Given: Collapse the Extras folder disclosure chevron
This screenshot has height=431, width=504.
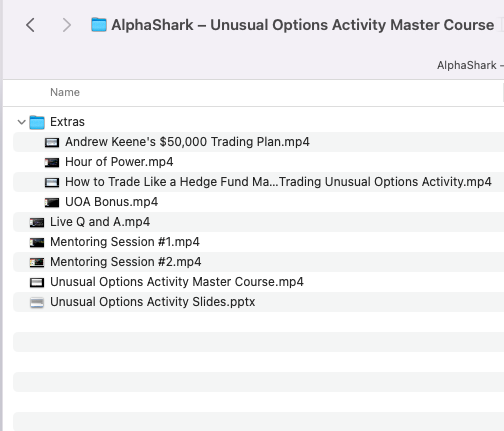Looking at the screenshot, I should (22, 122).
